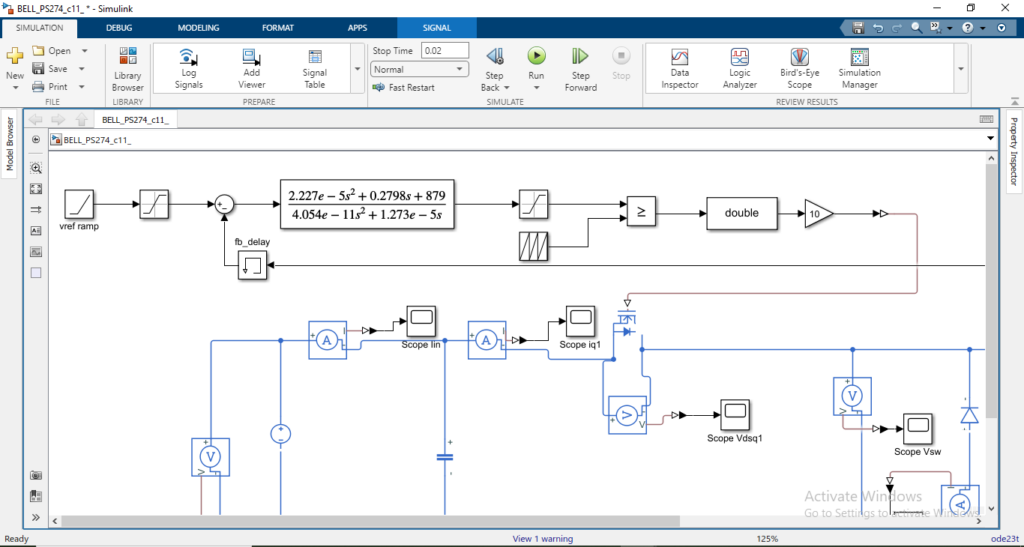Click the Print button
Image resolution: width=1024 pixels, height=547 pixels.
tap(51, 86)
